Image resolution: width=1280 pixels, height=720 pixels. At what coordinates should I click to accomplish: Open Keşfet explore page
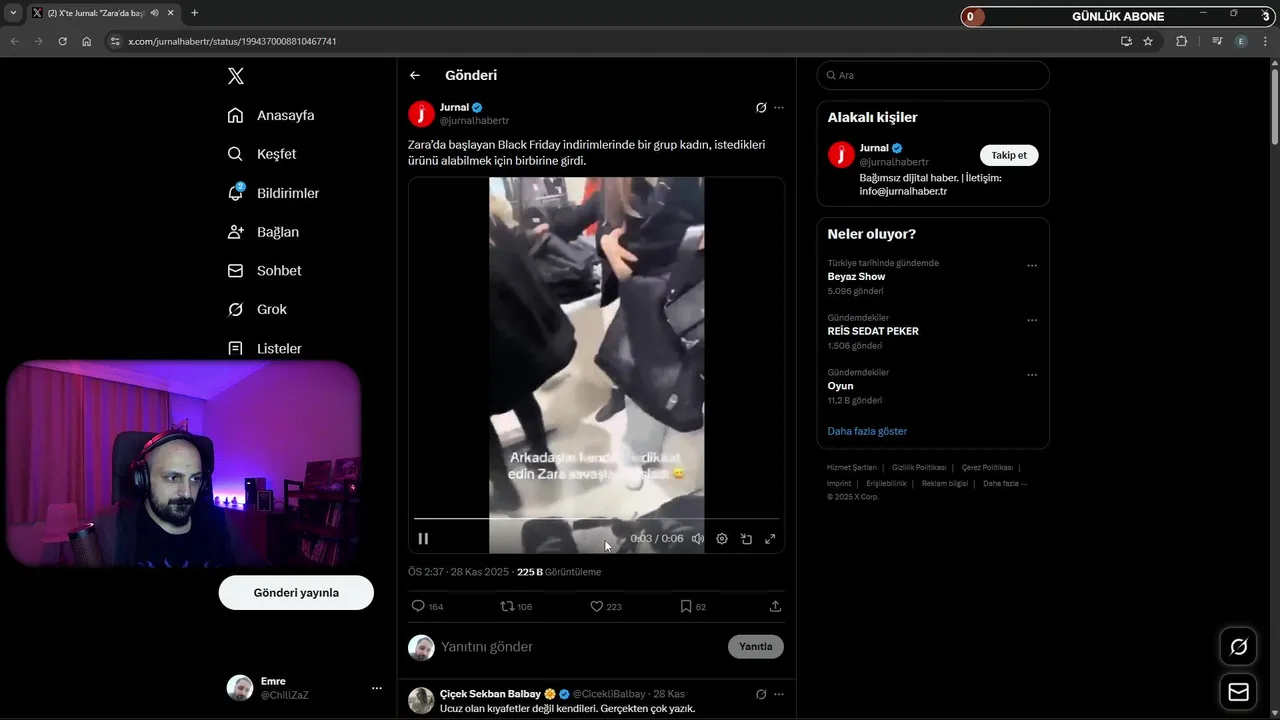[262, 154]
